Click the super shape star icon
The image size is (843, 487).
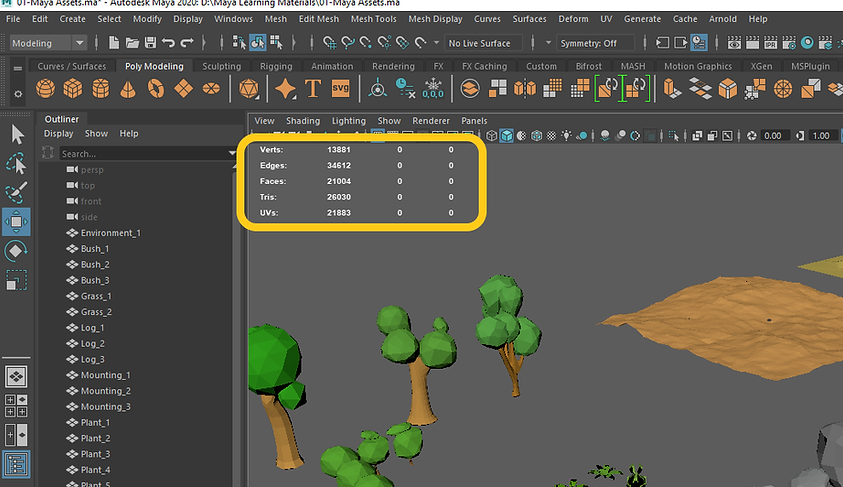285,88
